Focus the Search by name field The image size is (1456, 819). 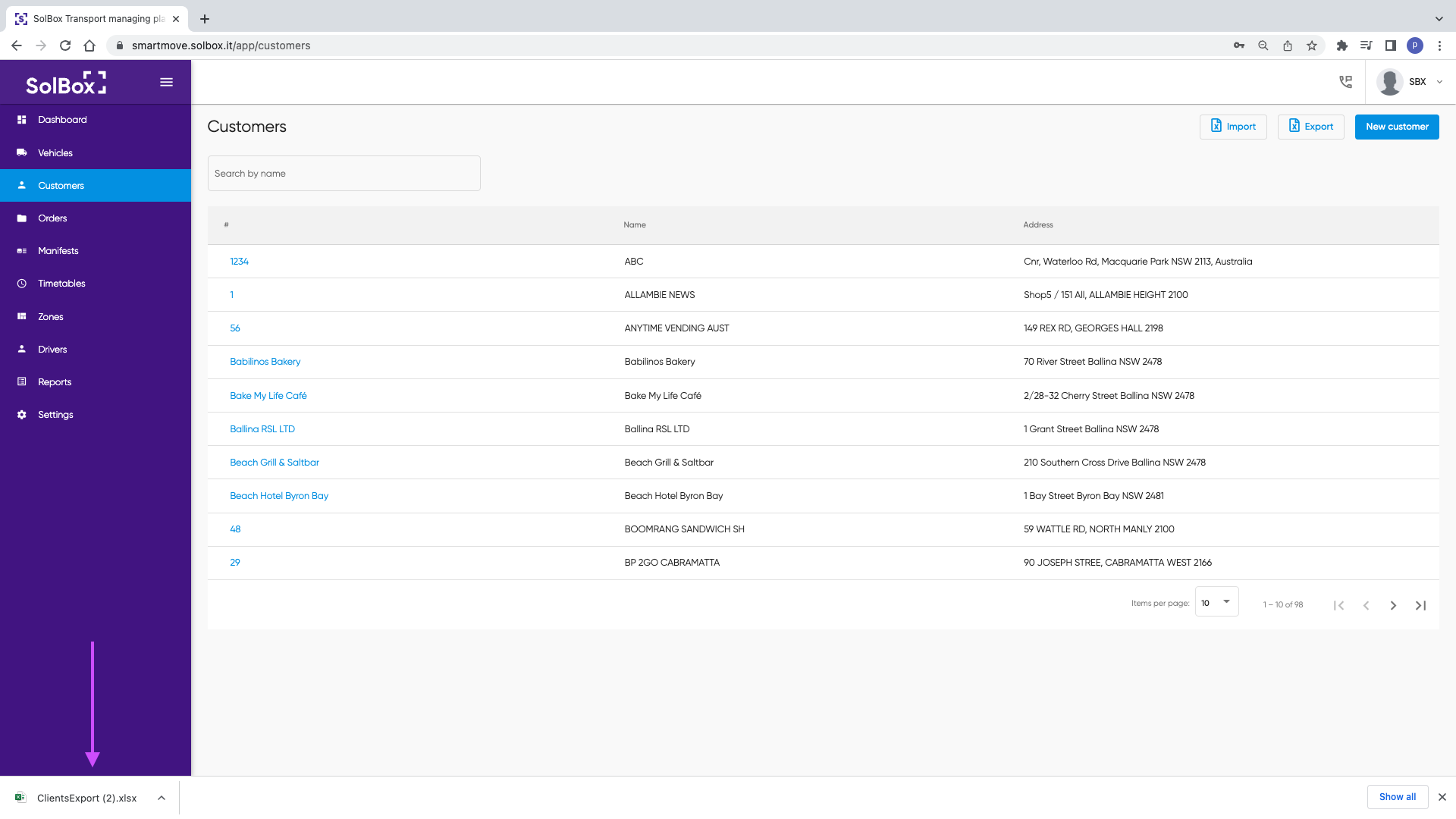tap(344, 174)
